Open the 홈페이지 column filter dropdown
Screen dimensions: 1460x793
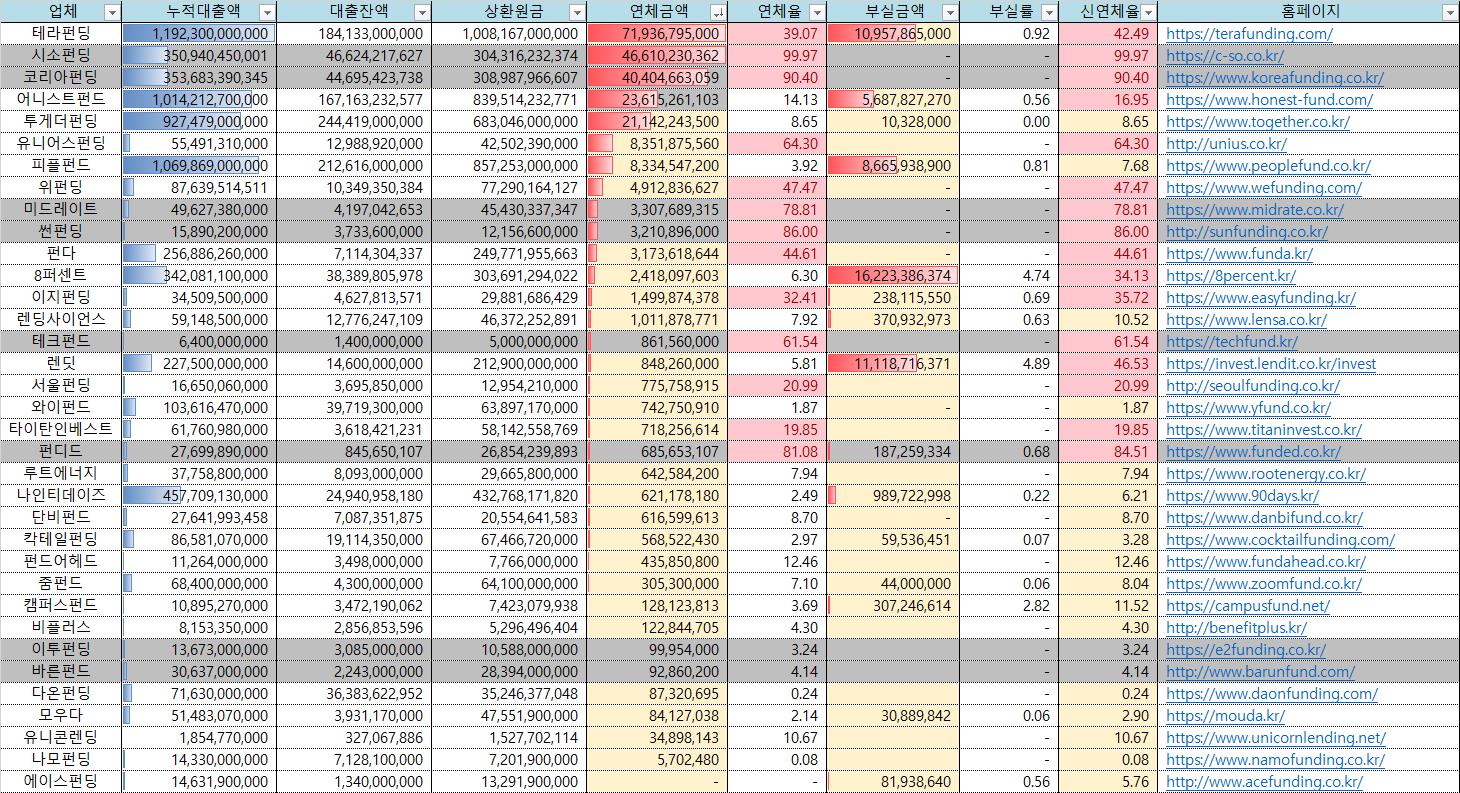tap(1450, 12)
